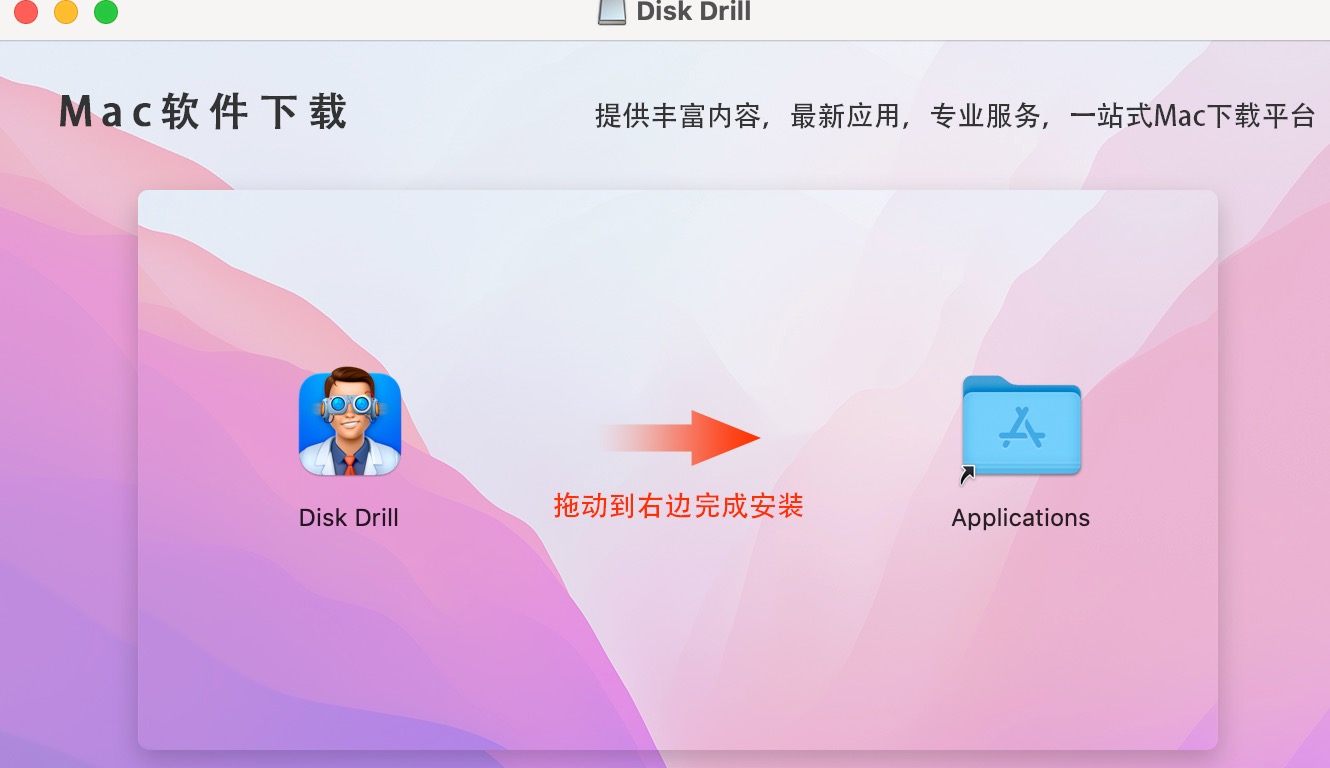Click the "一站式Mac下载平台" text

tap(1192, 116)
